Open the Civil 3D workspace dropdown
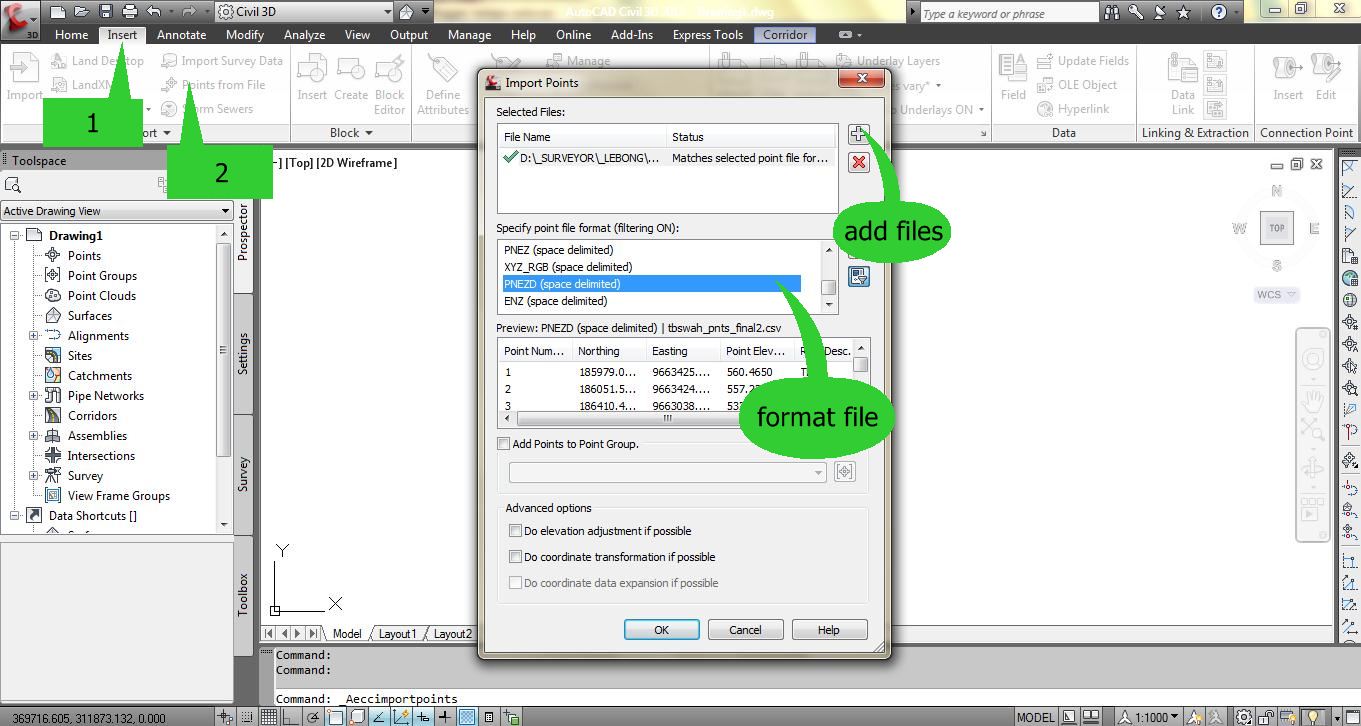Screen dimensions: 1361x726 pos(386,12)
